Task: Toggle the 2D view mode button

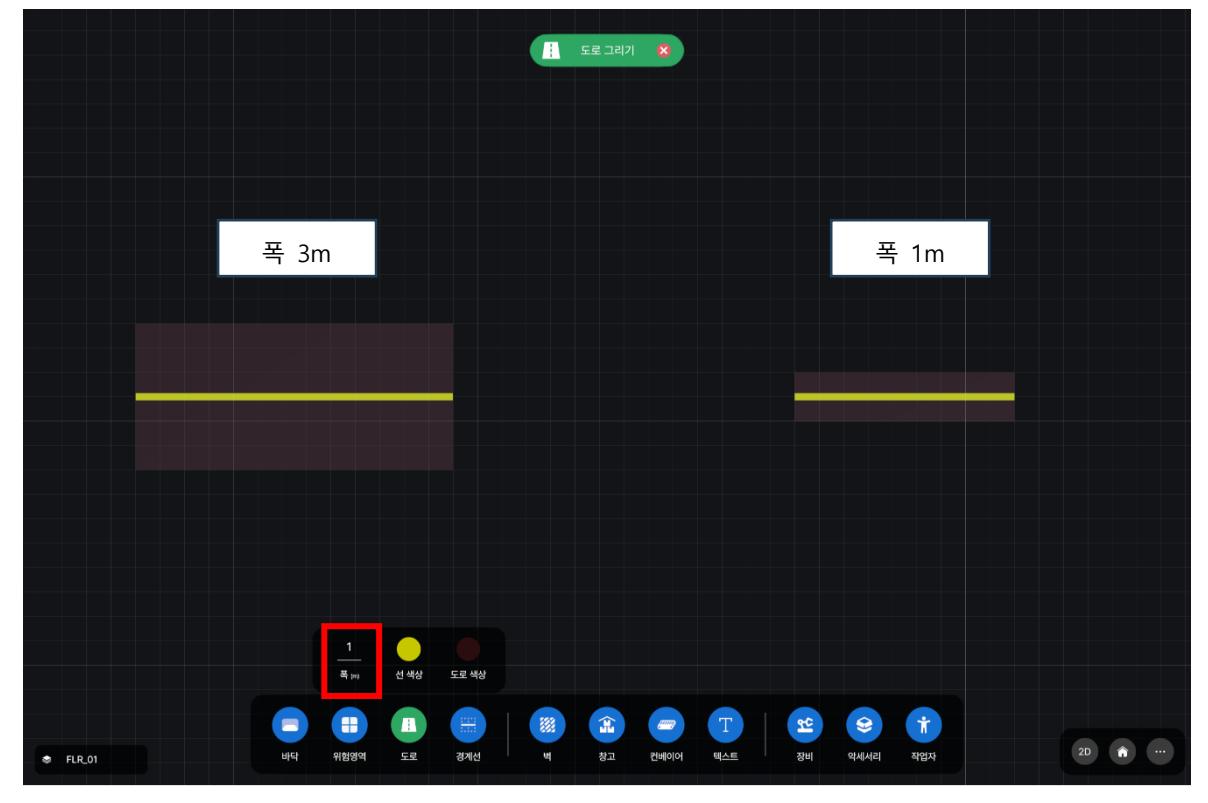Action: pos(1084,751)
